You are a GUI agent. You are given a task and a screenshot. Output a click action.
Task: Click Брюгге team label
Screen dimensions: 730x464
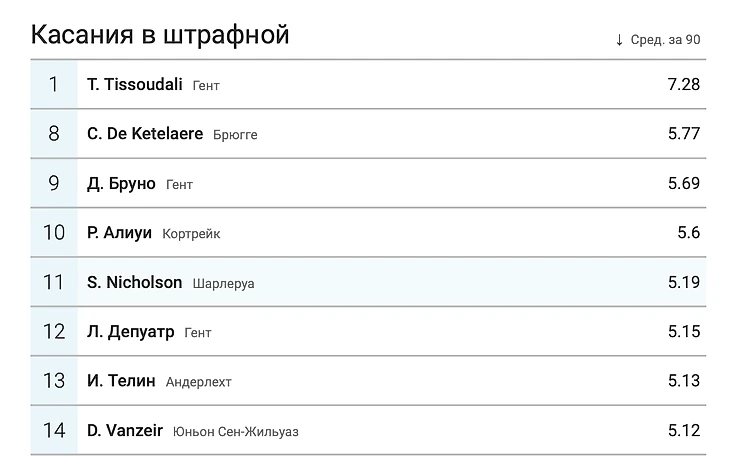[x=235, y=135]
